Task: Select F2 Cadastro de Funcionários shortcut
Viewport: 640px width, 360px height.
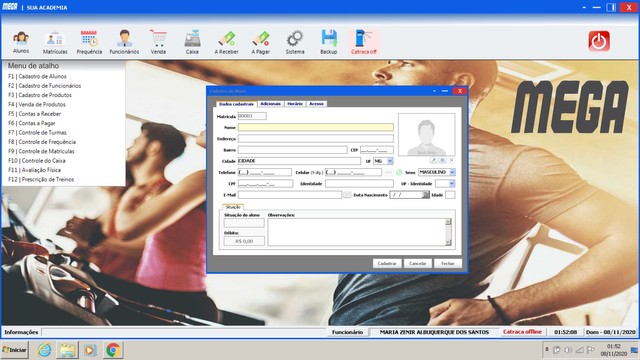Action: pos(44,86)
